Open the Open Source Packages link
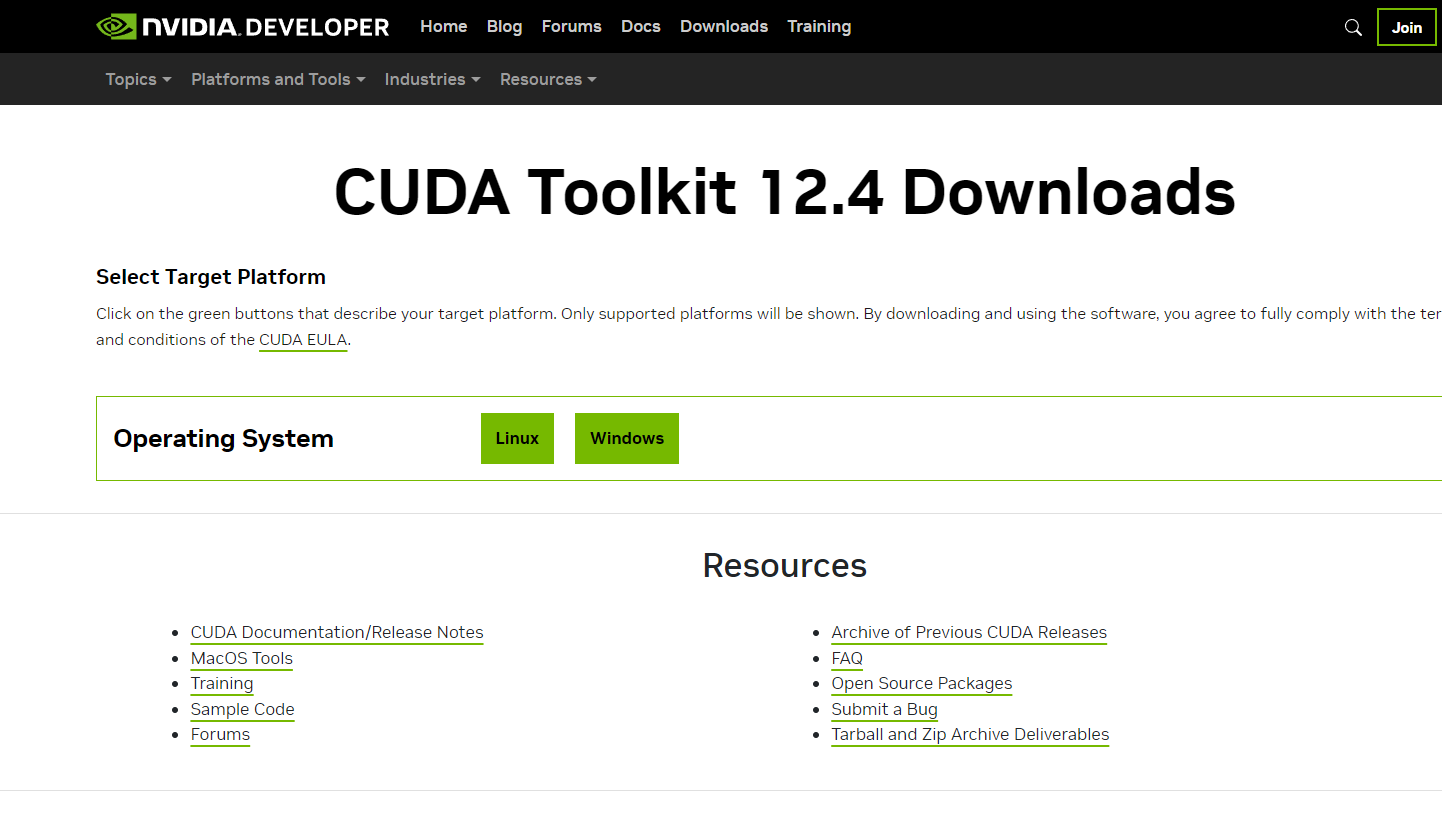This screenshot has width=1442, height=814. 922,683
